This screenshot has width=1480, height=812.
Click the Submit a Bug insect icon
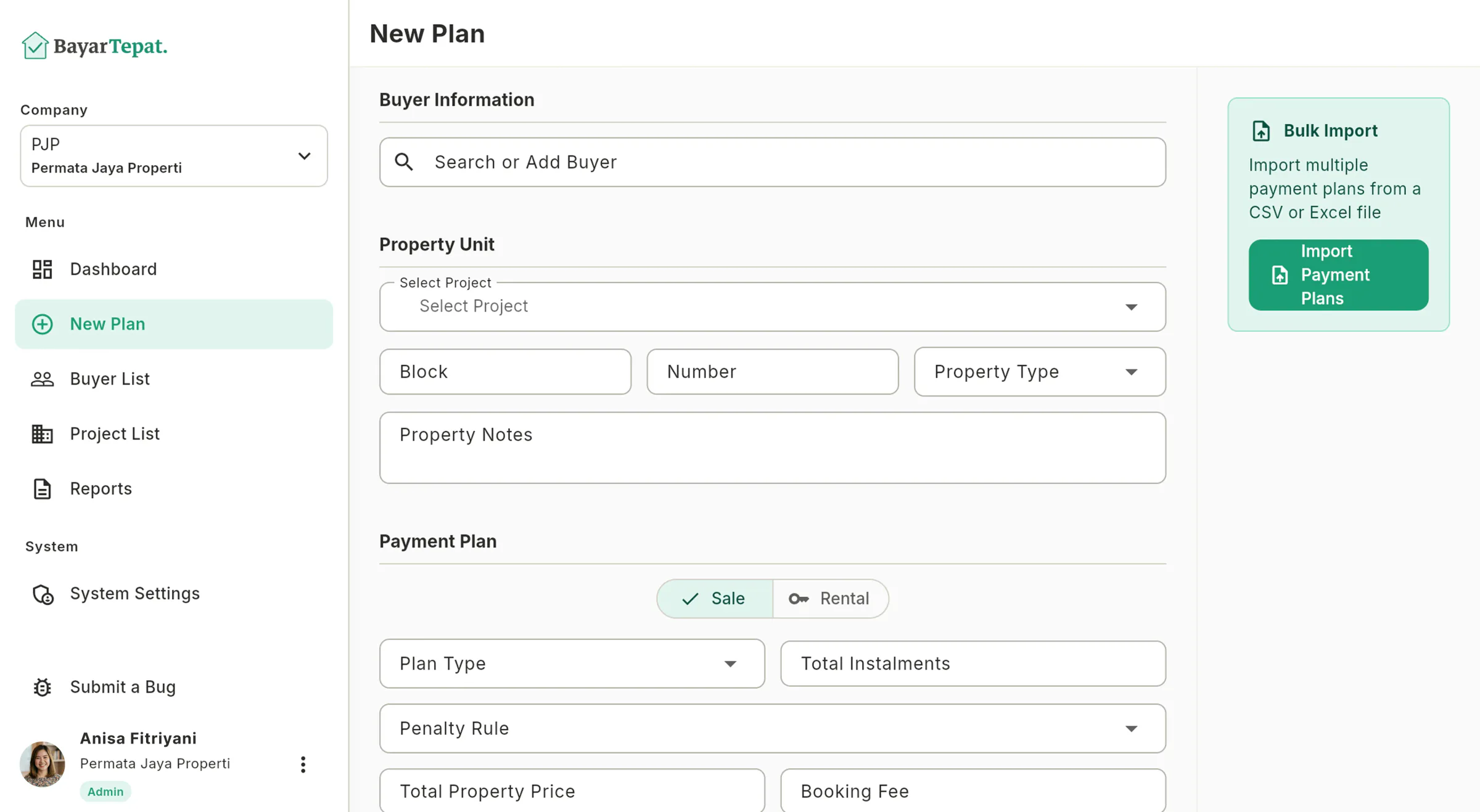[42, 687]
